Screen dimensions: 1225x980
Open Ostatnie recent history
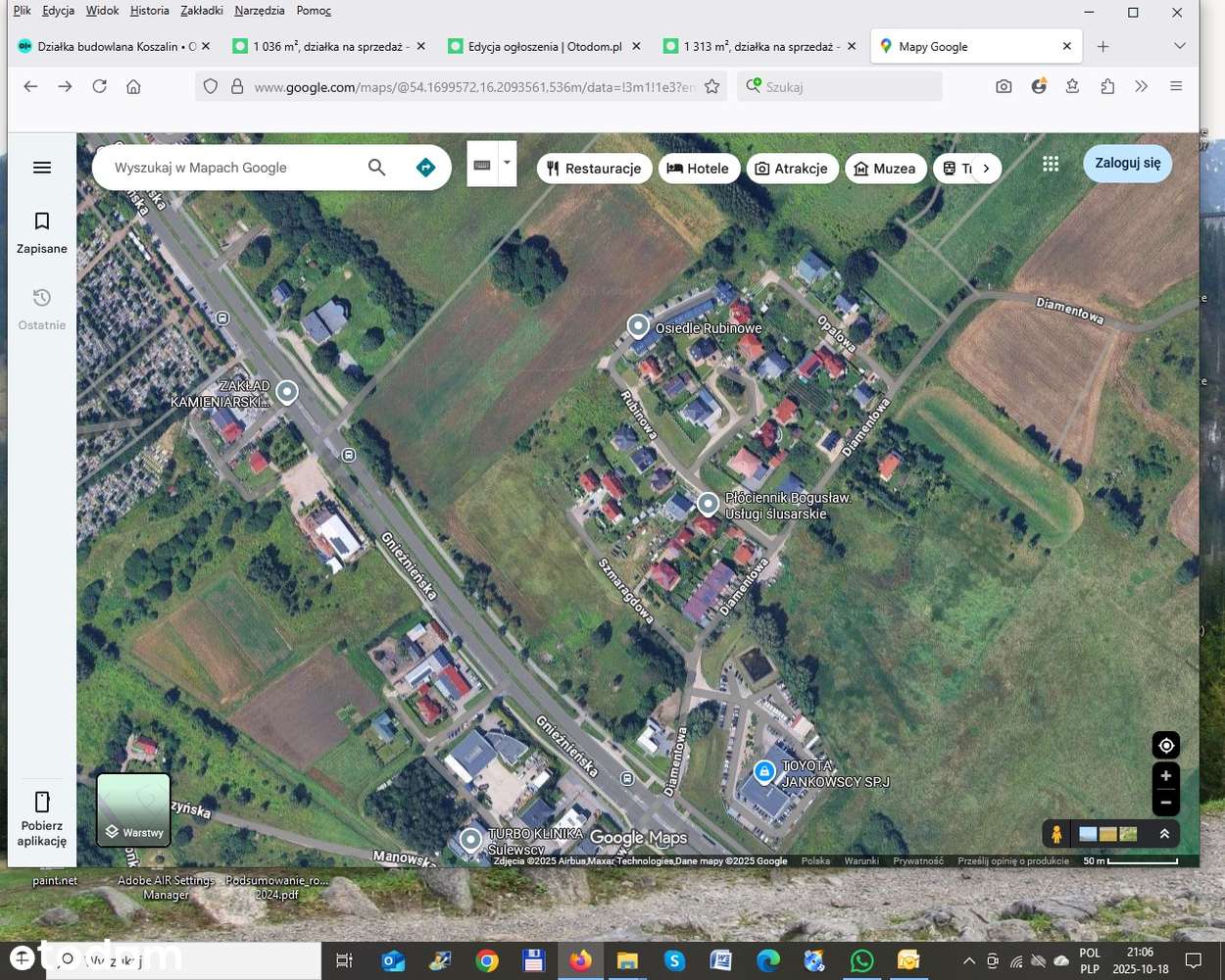42,309
